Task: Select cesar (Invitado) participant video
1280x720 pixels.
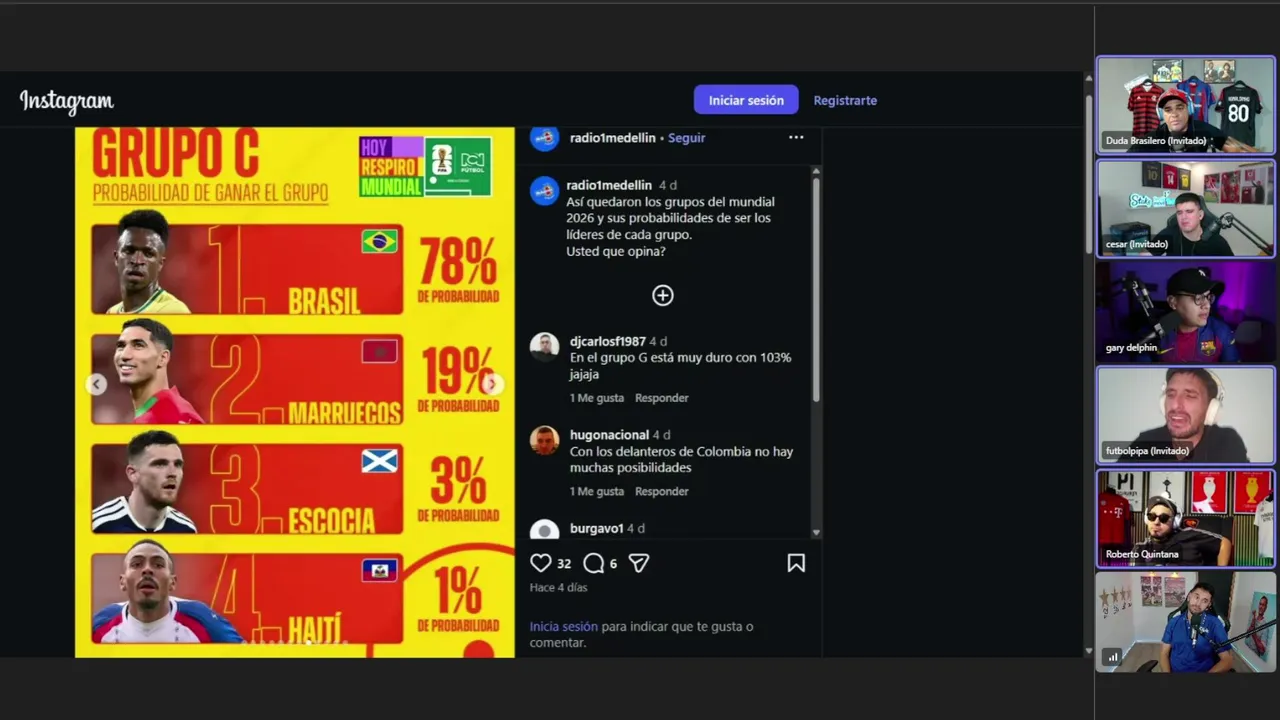Action: 1186,208
